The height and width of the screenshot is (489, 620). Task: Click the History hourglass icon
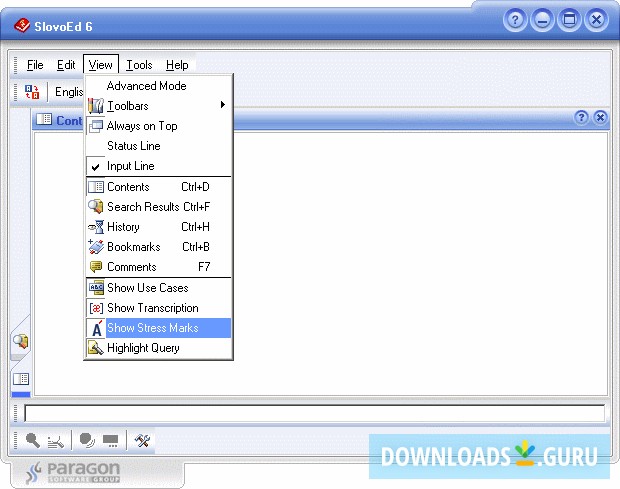[x=96, y=227]
